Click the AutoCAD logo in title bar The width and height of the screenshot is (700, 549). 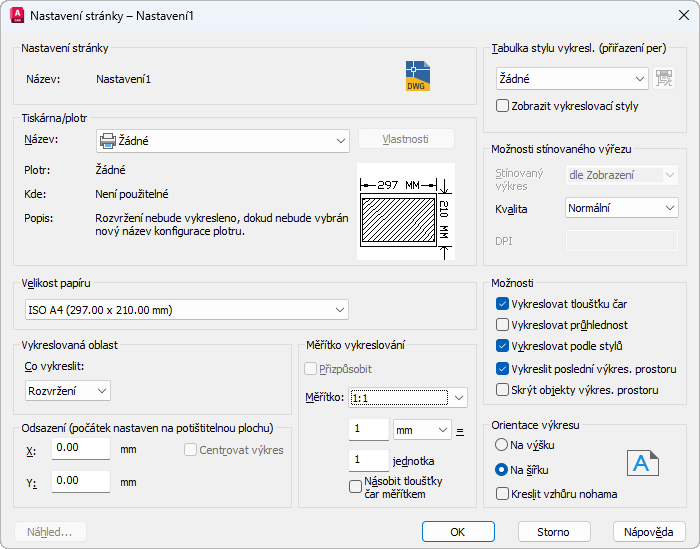click(16, 16)
